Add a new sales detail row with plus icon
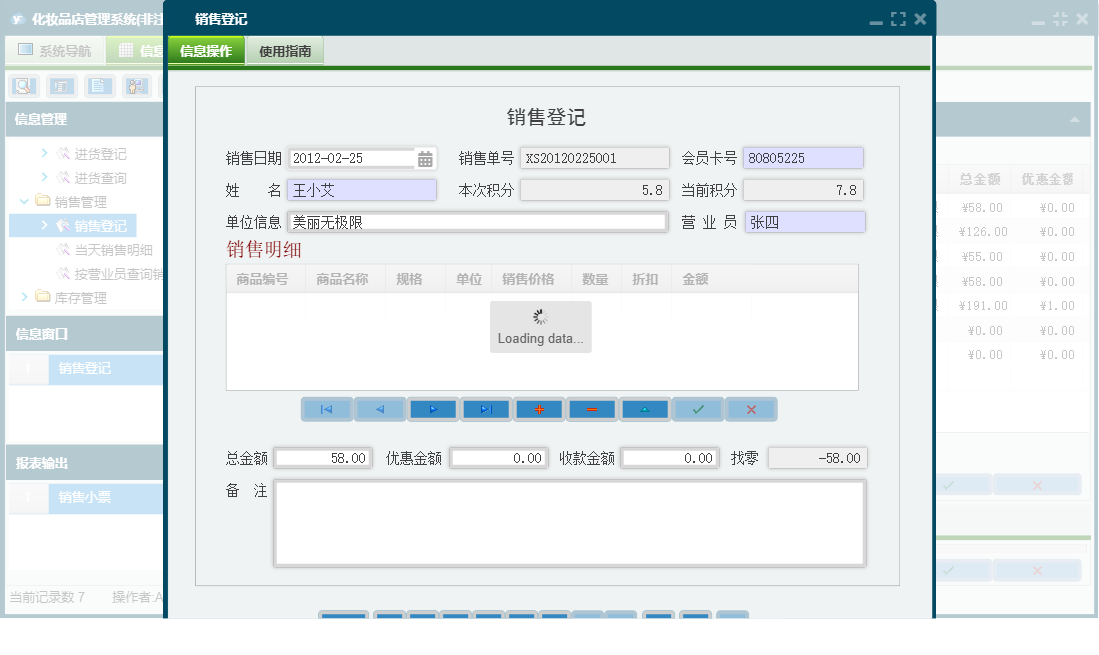Screen dimensions: 1099x655 coord(539,409)
